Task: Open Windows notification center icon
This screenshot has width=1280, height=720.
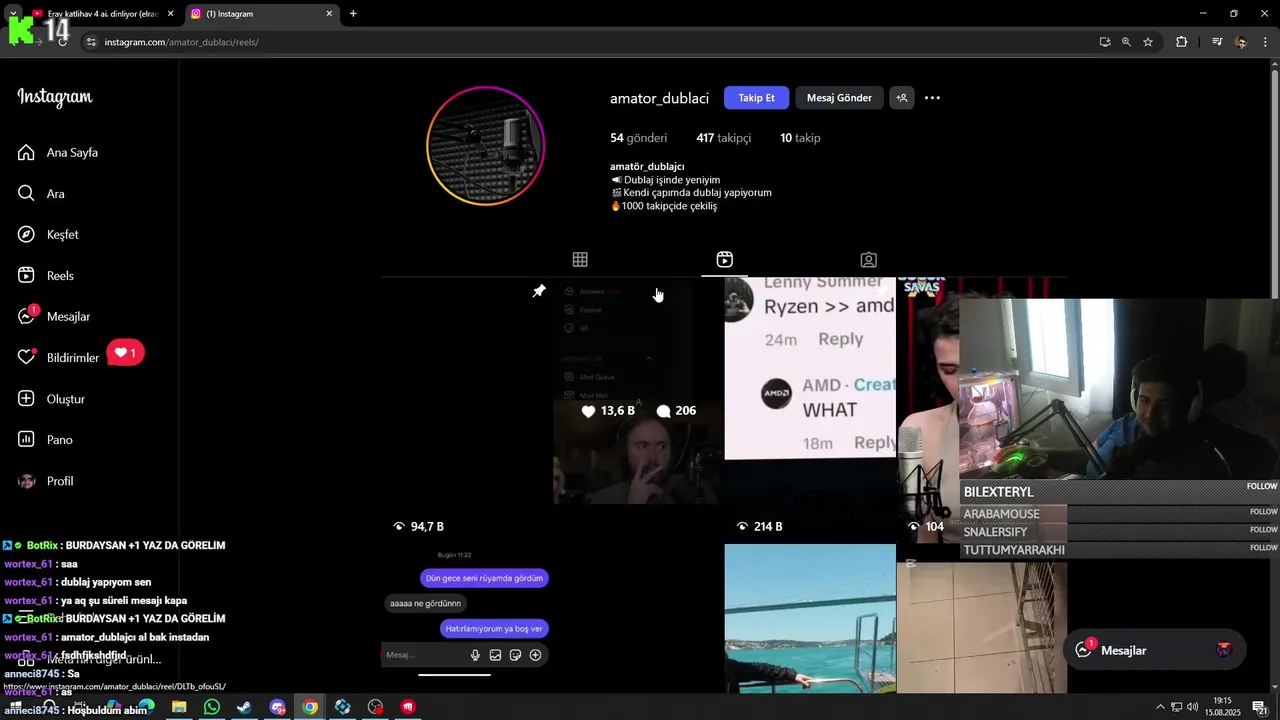Action: 1260,707
